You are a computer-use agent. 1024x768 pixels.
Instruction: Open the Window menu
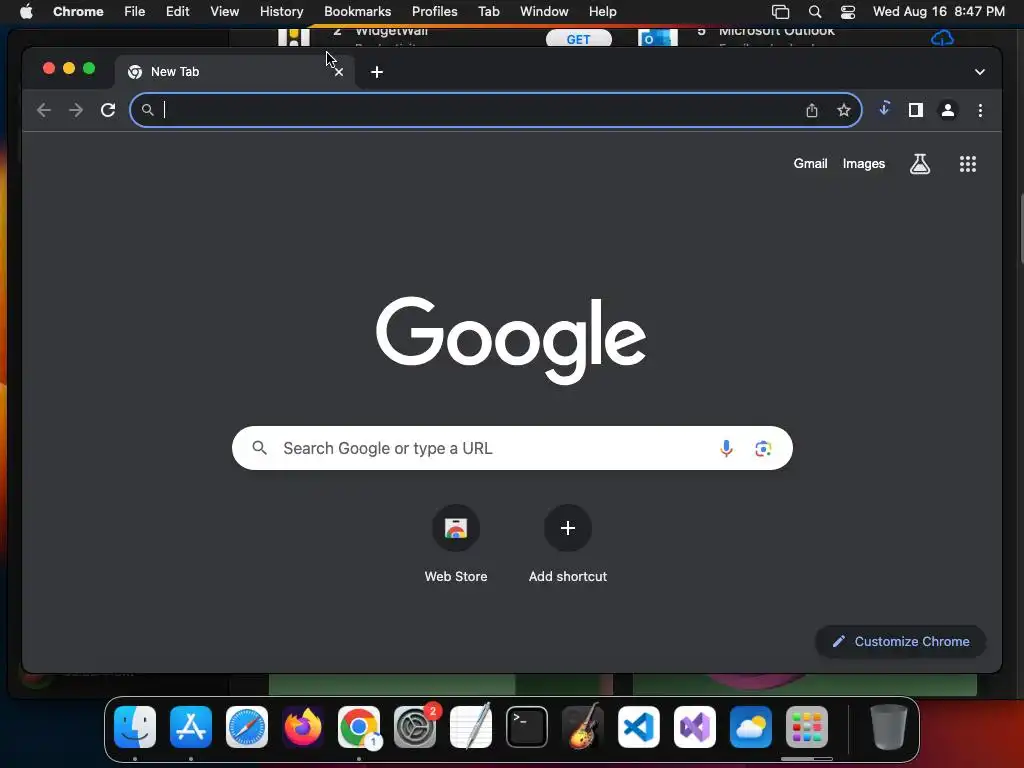tap(544, 12)
